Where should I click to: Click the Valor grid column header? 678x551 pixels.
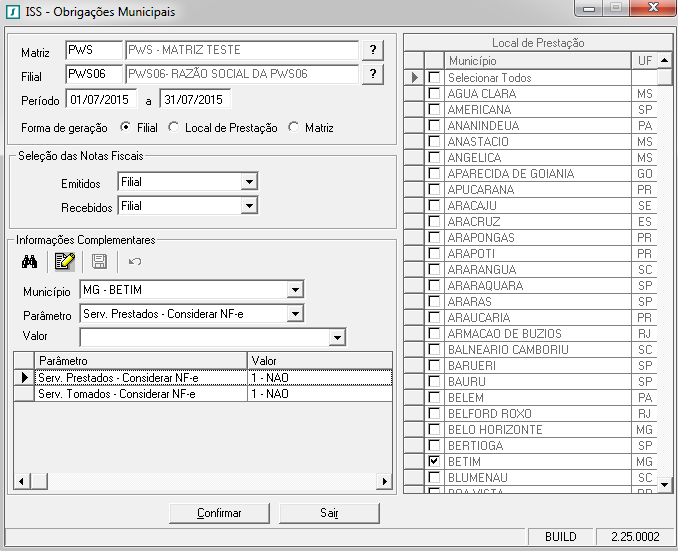(x=320, y=360)
